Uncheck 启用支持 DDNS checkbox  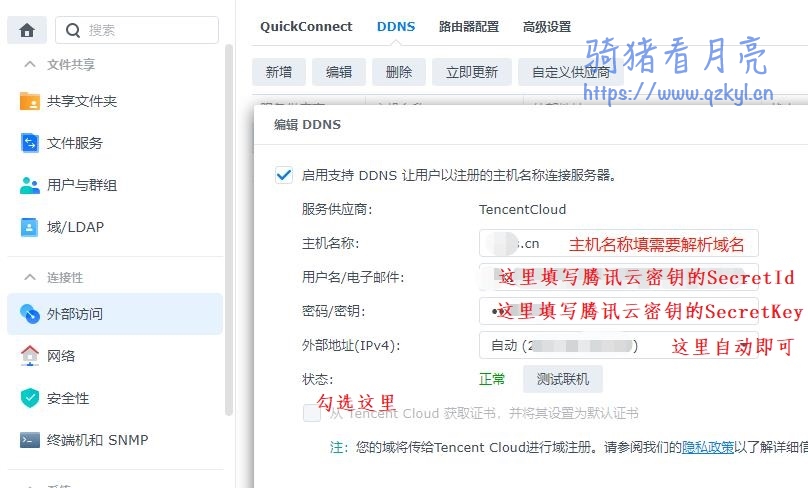click(283, 175)
